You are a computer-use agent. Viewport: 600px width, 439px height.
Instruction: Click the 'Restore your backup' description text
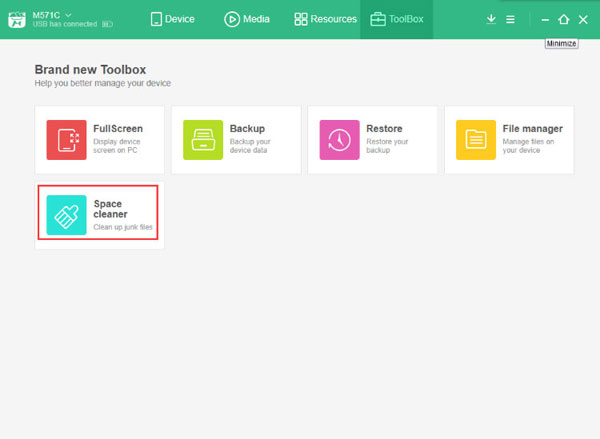tap(389, 146)
